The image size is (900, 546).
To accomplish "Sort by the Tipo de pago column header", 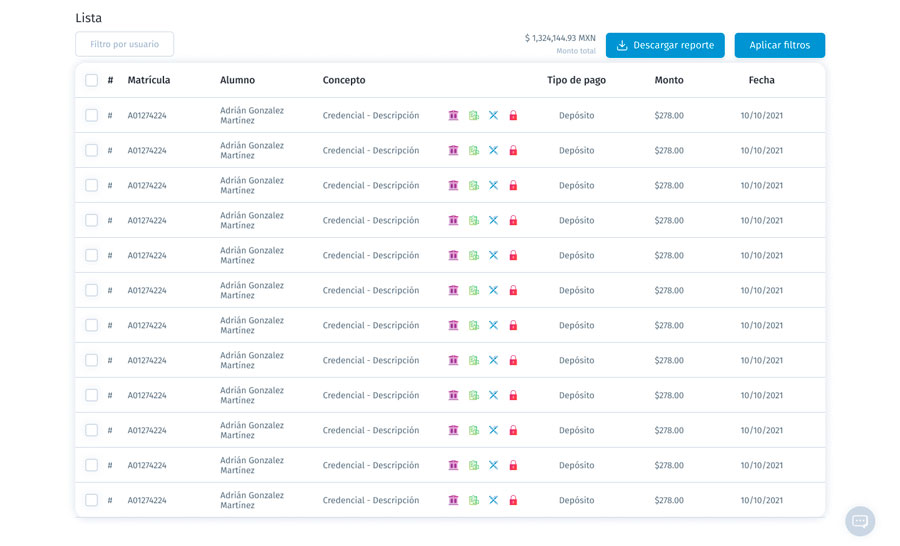I will coord(576,80).
